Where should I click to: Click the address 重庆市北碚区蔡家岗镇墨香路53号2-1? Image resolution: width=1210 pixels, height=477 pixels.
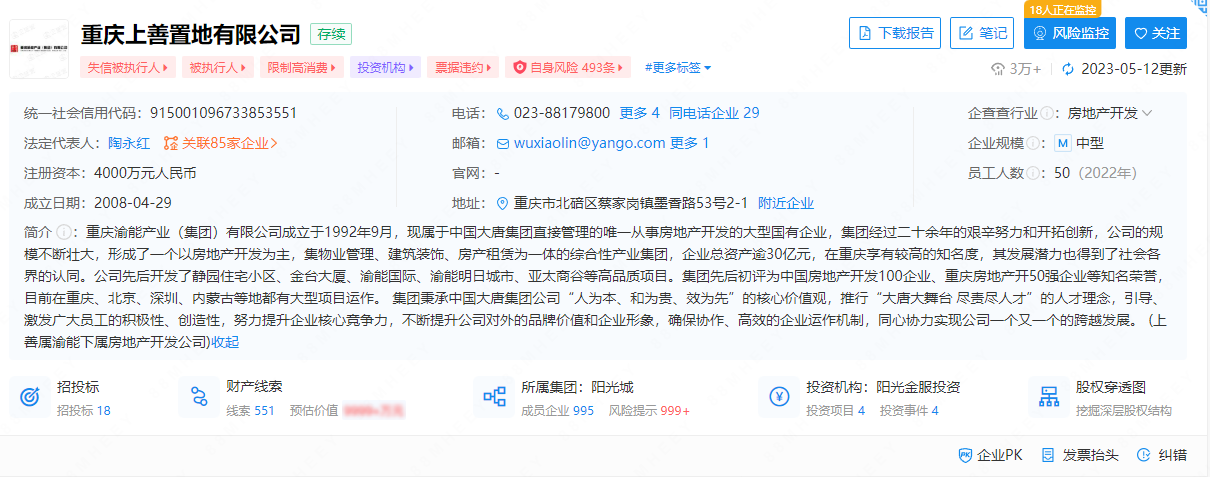[631, 203]
